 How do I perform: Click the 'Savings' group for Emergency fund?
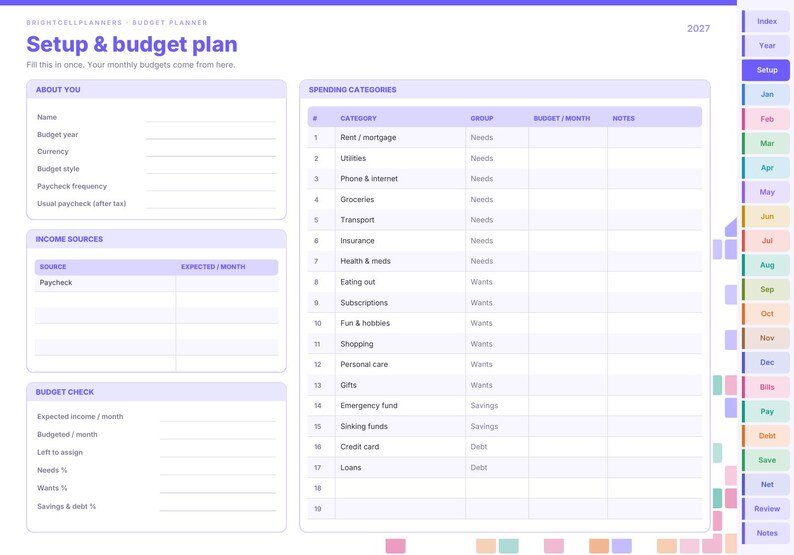(497, 406)
